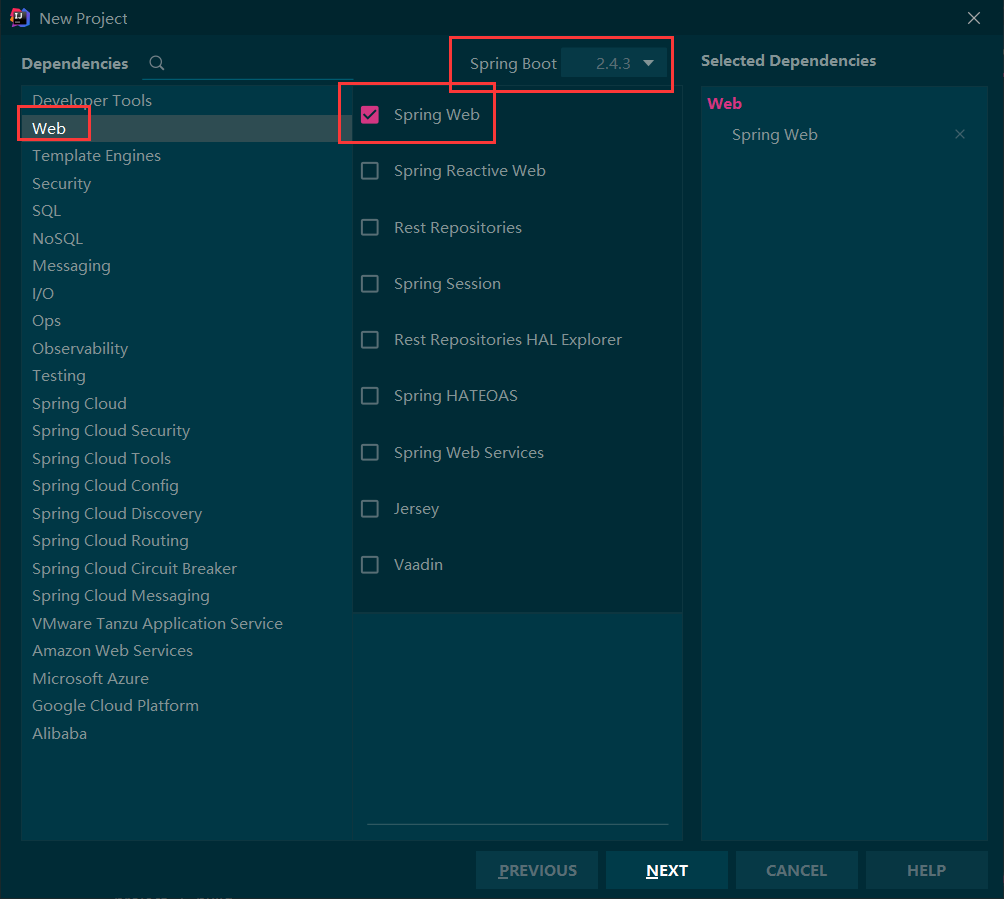
Task: Select the Messaging category
Action: 186,266
